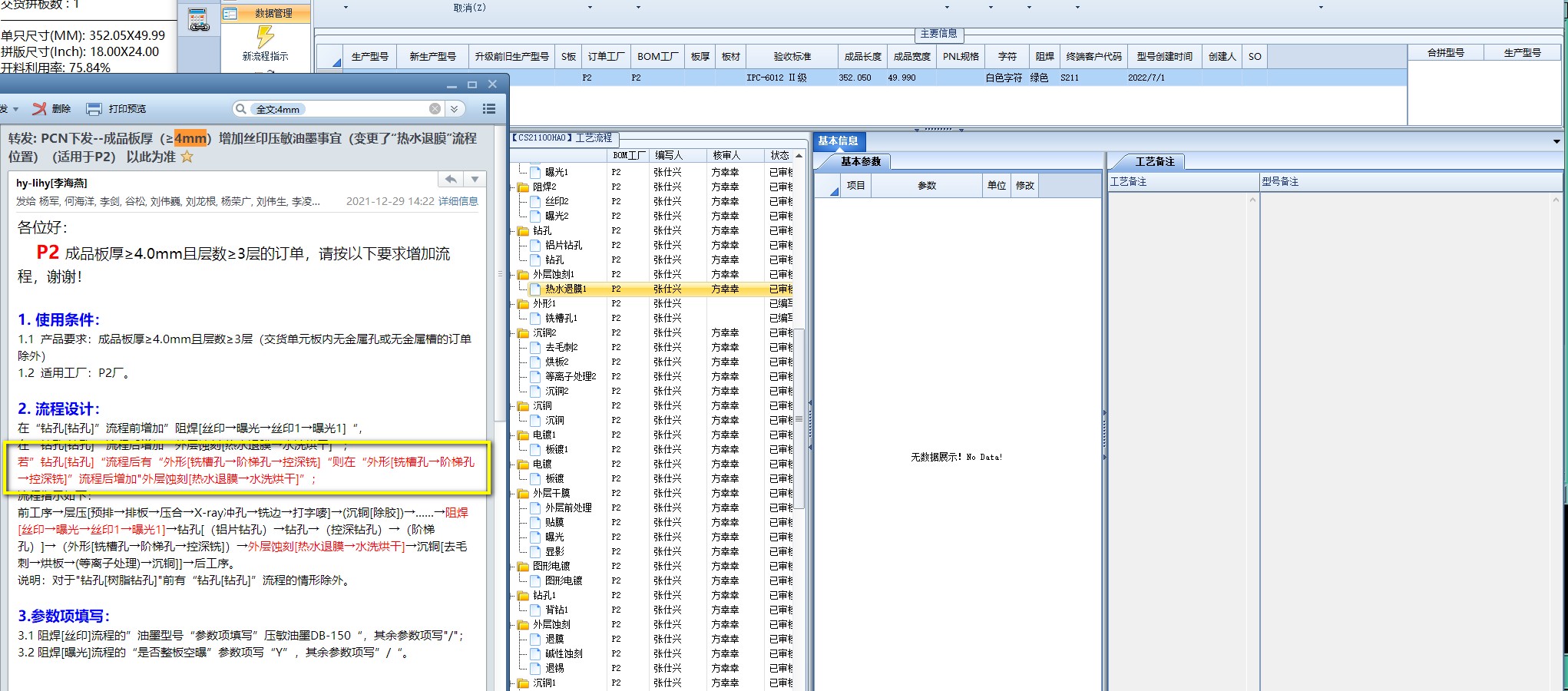The image size is (1568, 691).
Task: Click the 核审人 column header
Action: pyautogui.click(x=735, y=155)
